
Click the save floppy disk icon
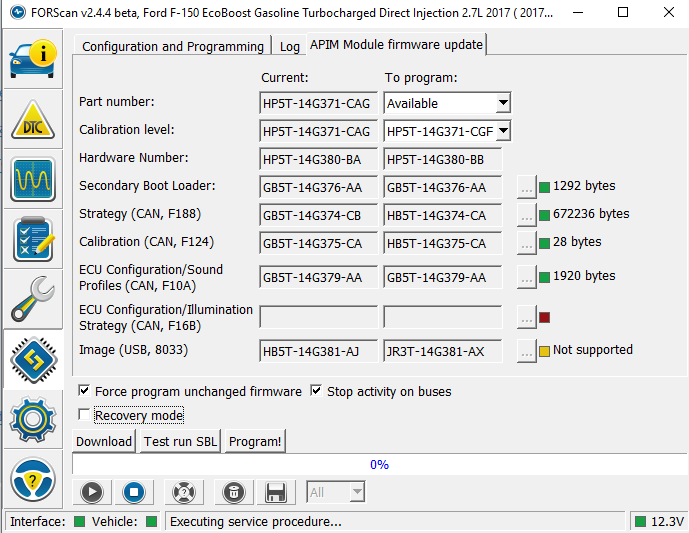(x=276, y=492)
